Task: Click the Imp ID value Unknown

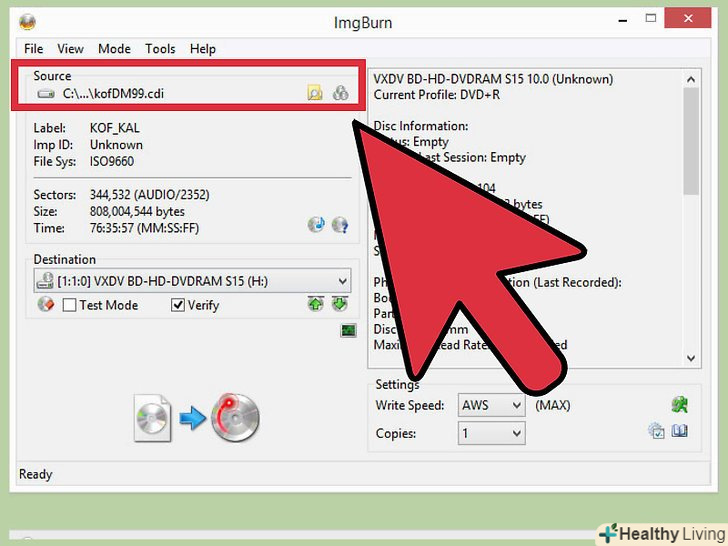Action: click(x=116, y=145)
